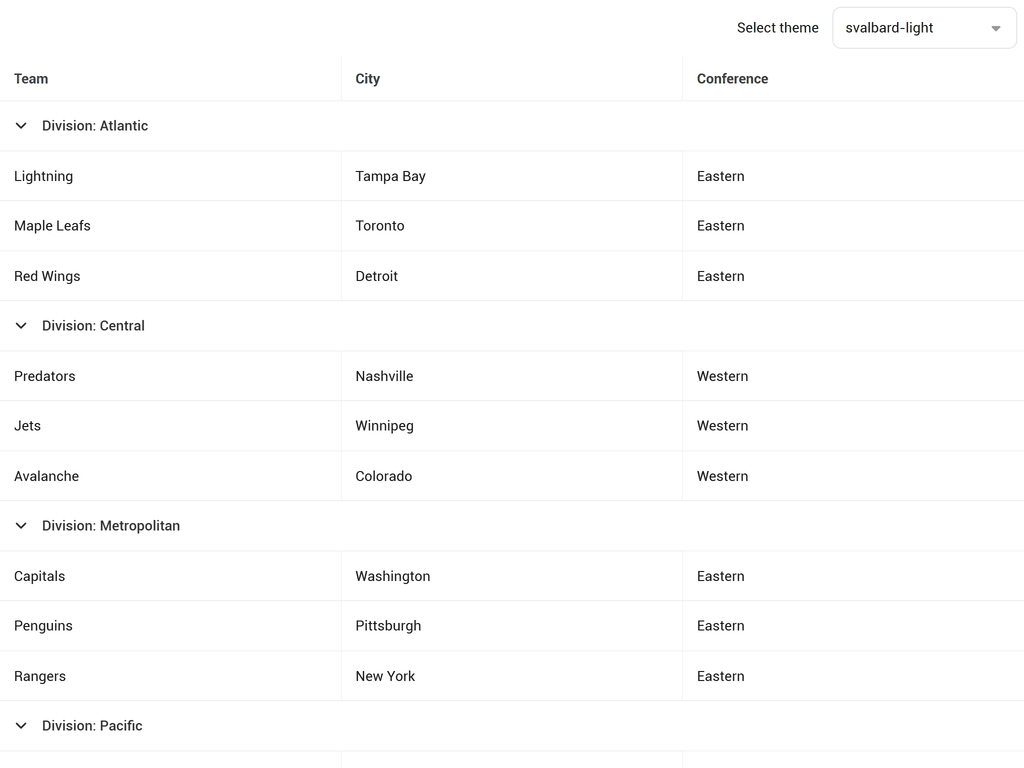Open the theme selection dropdown arrow
Image resolution: width=1024 pixels, height=768 pixels.
tap(996, 28)
